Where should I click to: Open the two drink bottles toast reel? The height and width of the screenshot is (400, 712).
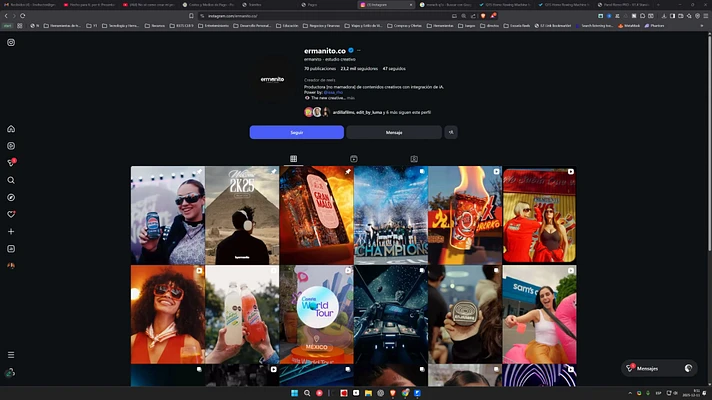point(242,315)
